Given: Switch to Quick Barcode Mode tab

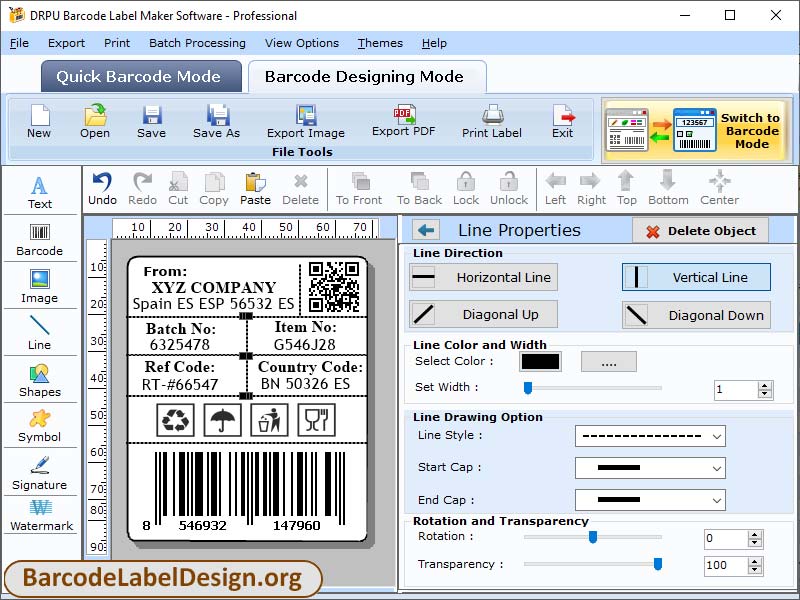Looking at the screenshot, I should (x=141, y=77).
